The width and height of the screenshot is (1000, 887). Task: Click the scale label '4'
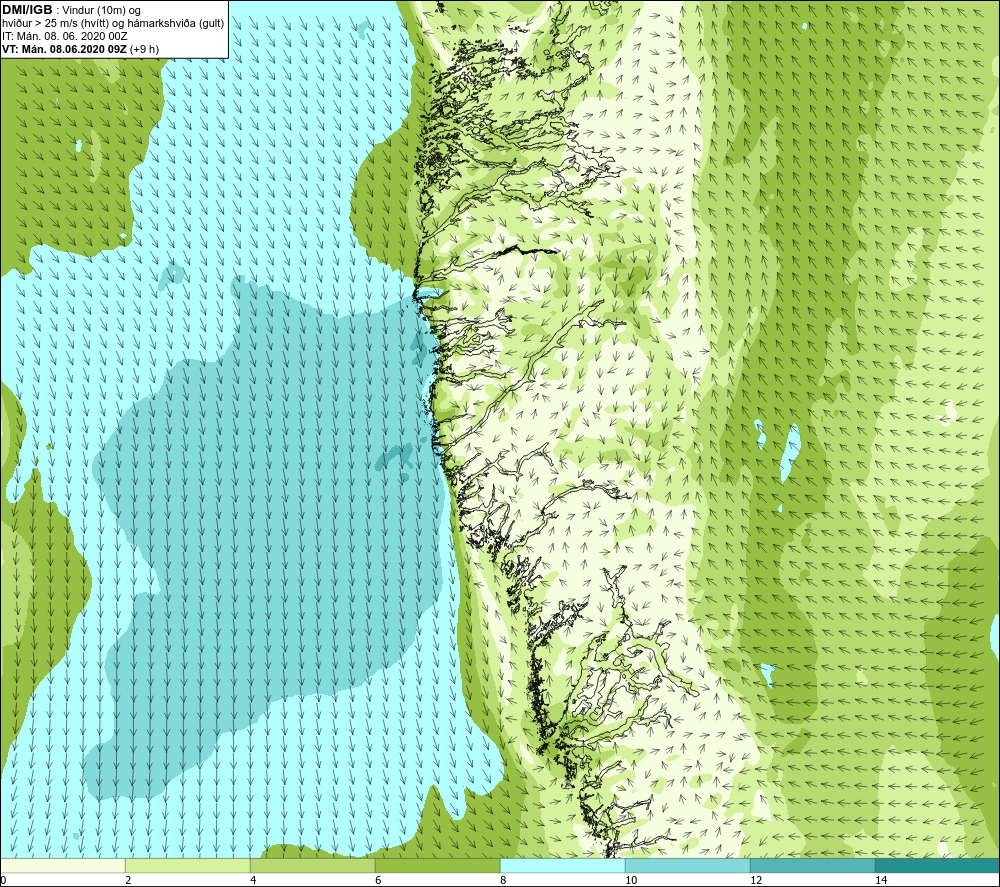(x=253, y=880)
